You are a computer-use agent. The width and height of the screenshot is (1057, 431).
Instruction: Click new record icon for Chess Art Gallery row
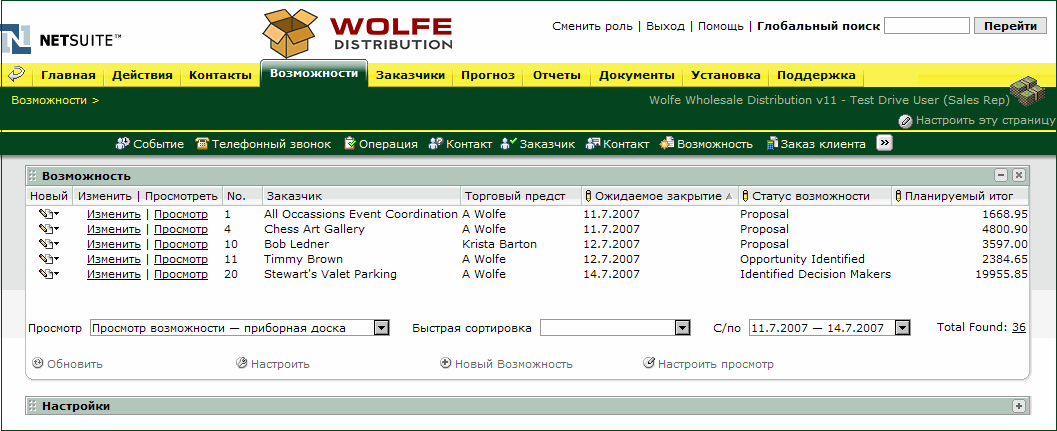point(48,229)
